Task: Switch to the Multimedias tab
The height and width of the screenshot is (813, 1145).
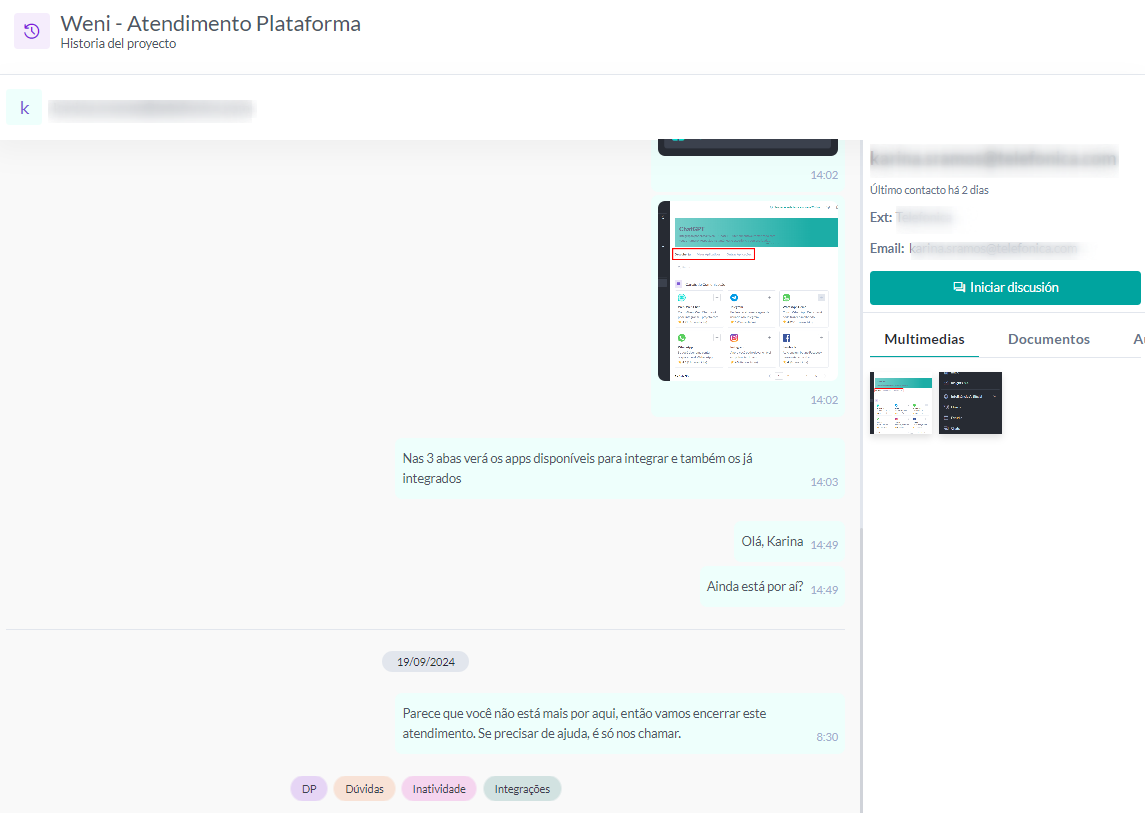Action: coord(924,339)
